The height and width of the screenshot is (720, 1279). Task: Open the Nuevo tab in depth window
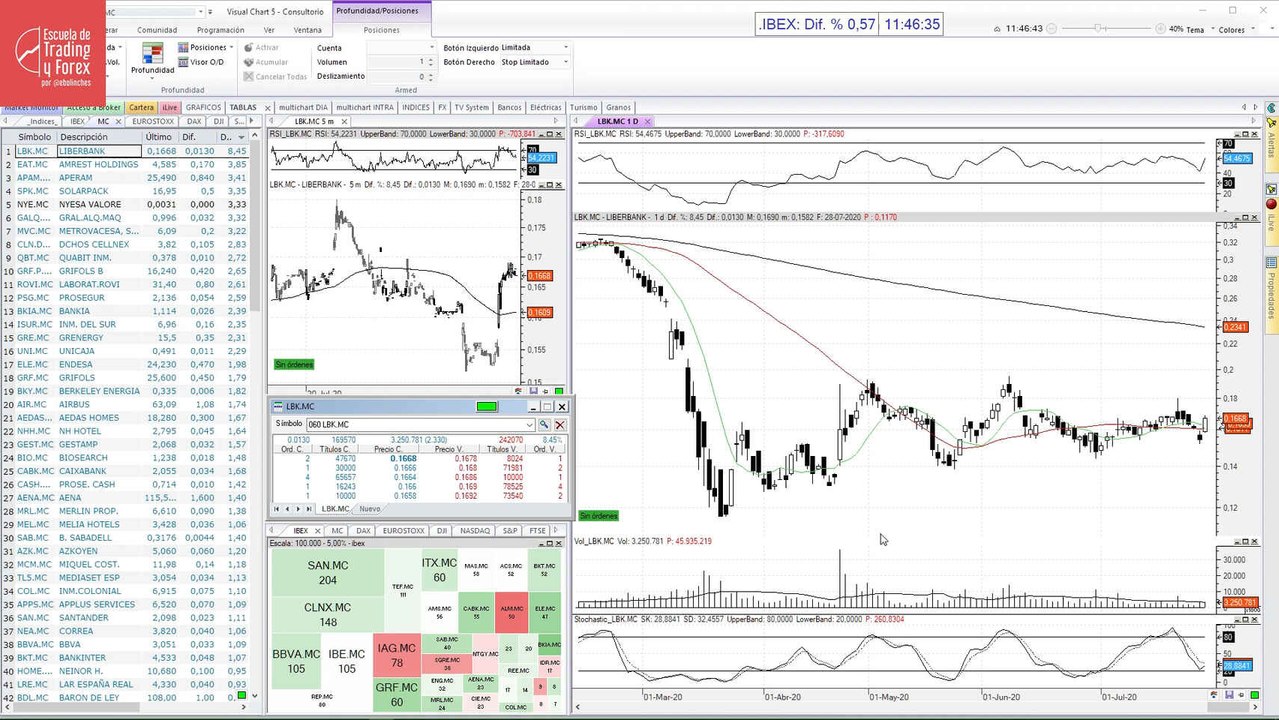click(x=369, y=509)
